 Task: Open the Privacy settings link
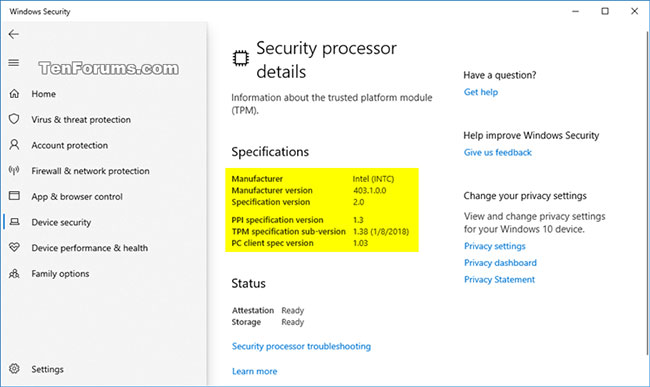495,246
